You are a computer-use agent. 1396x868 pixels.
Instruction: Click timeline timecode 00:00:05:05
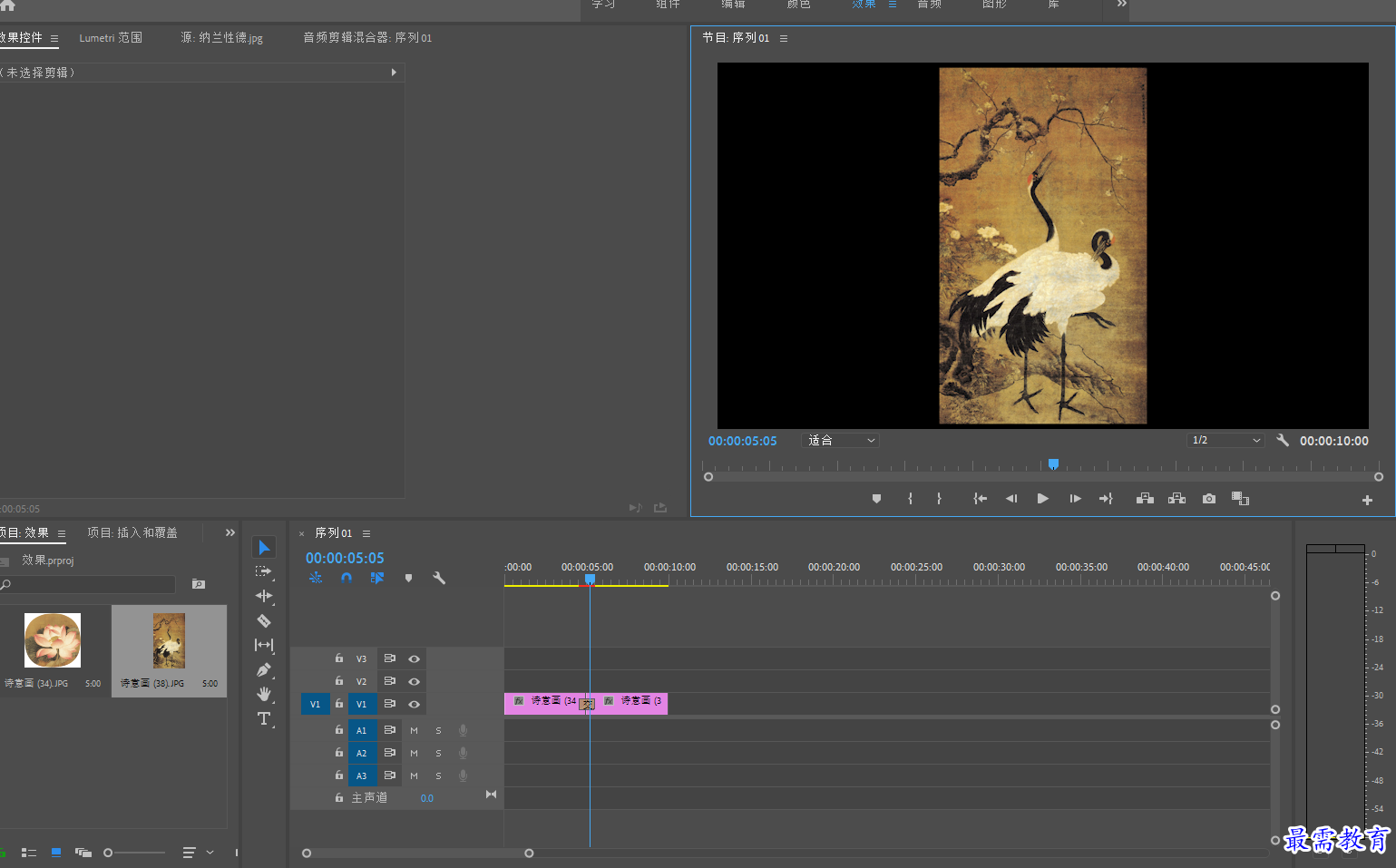pos(345,558)
